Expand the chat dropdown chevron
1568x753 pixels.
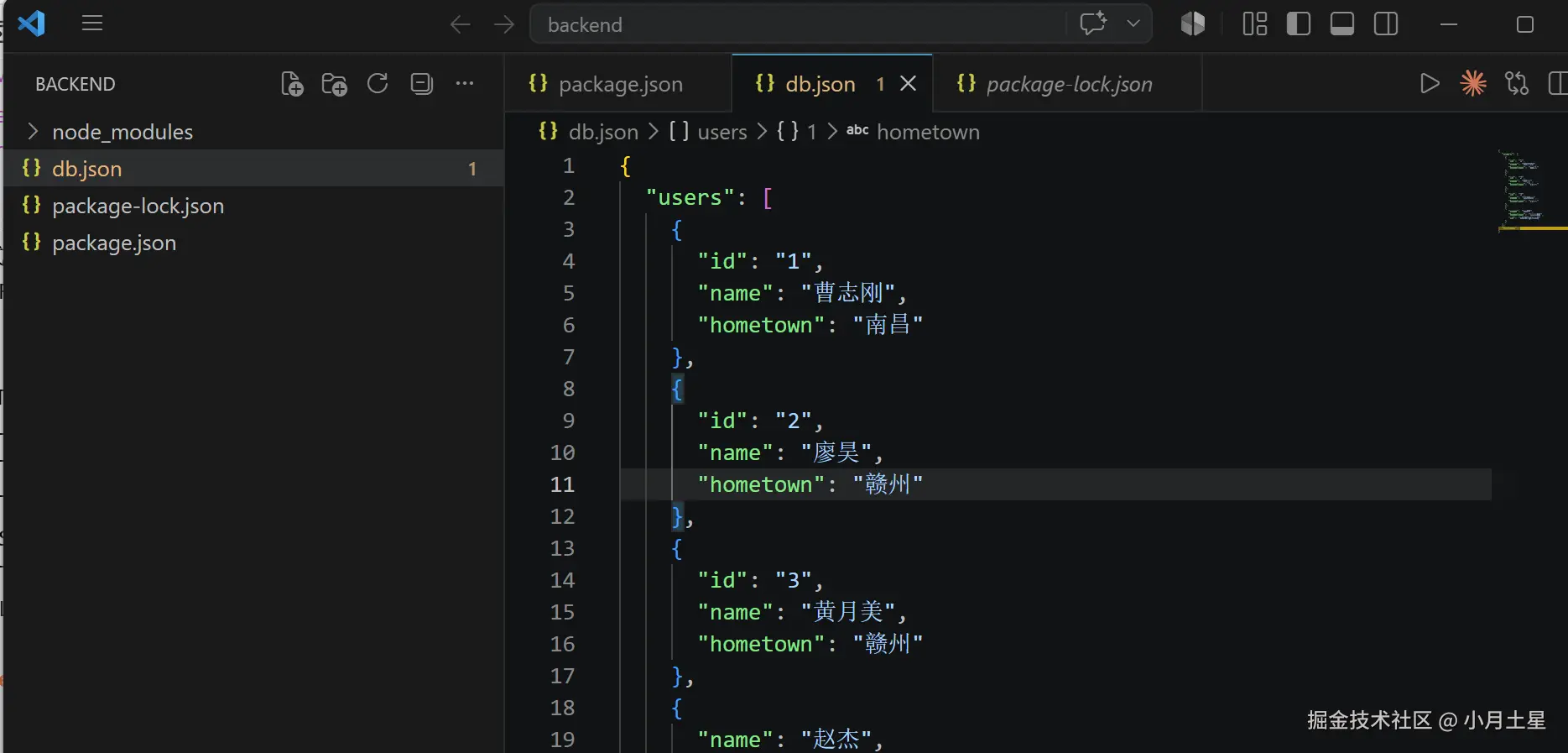[1133, 24]
